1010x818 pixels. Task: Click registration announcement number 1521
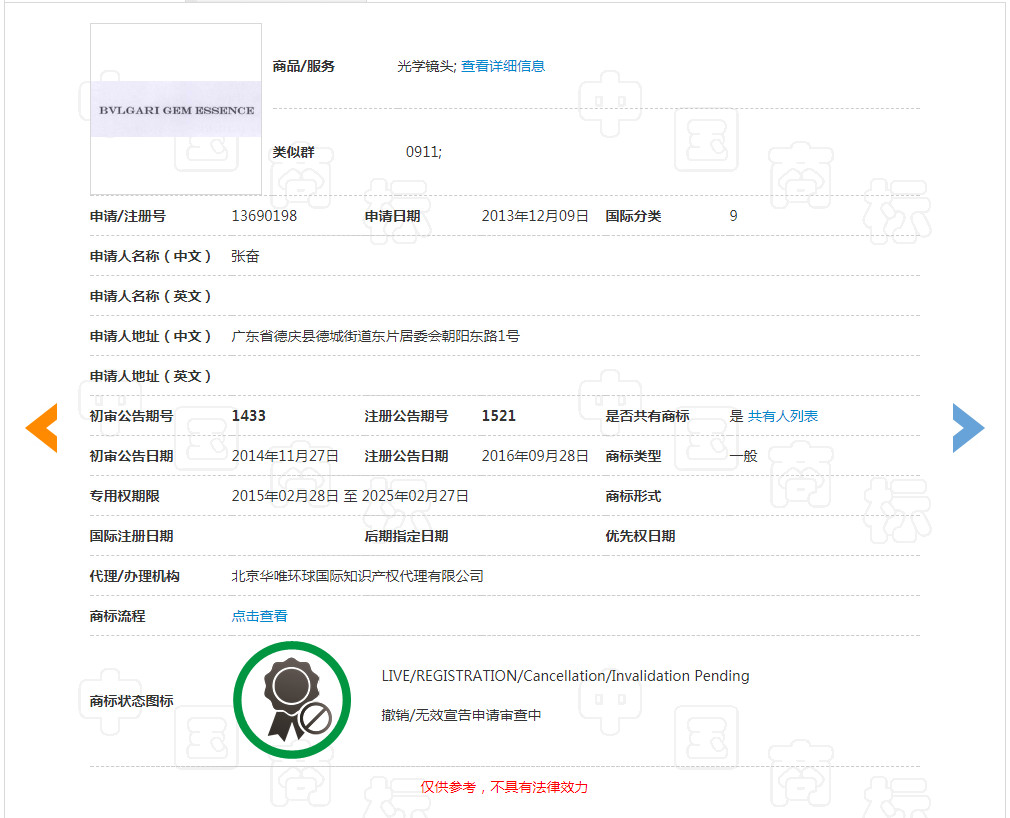[499, 416]
